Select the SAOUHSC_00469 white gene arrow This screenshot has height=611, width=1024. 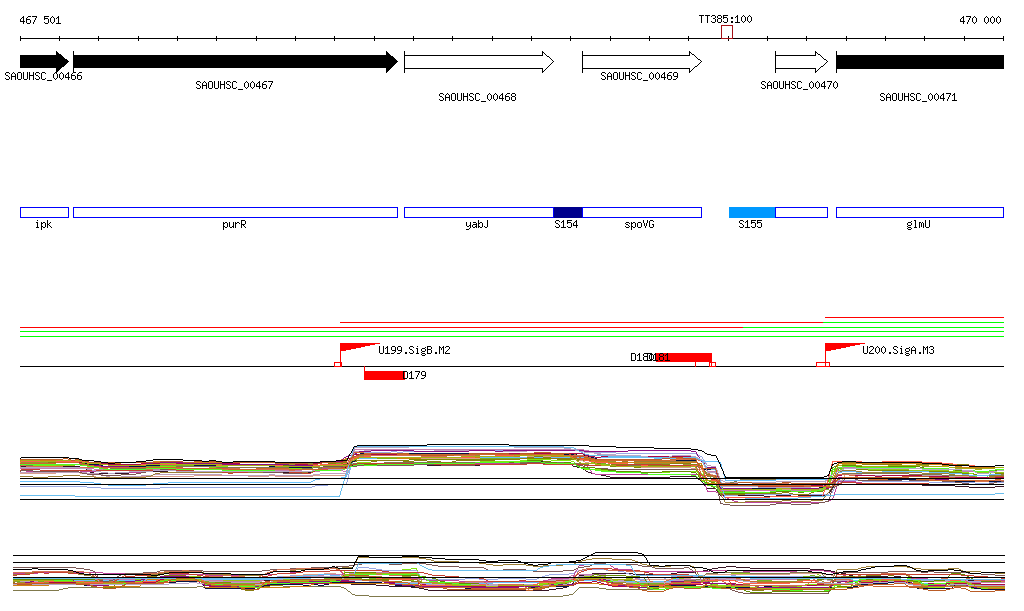coord(641,62)
